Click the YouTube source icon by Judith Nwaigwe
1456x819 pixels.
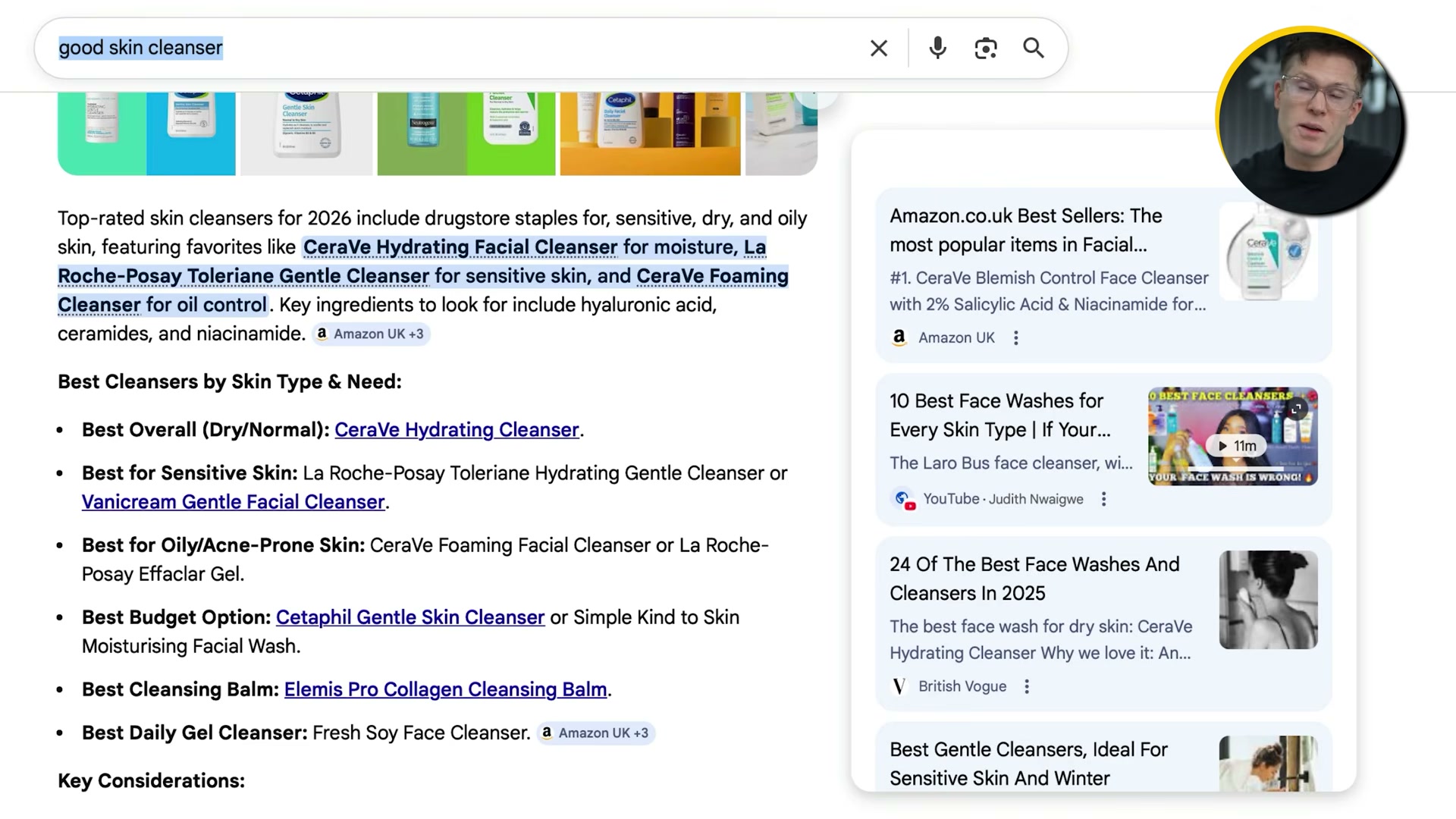click(x=903, y=500)
